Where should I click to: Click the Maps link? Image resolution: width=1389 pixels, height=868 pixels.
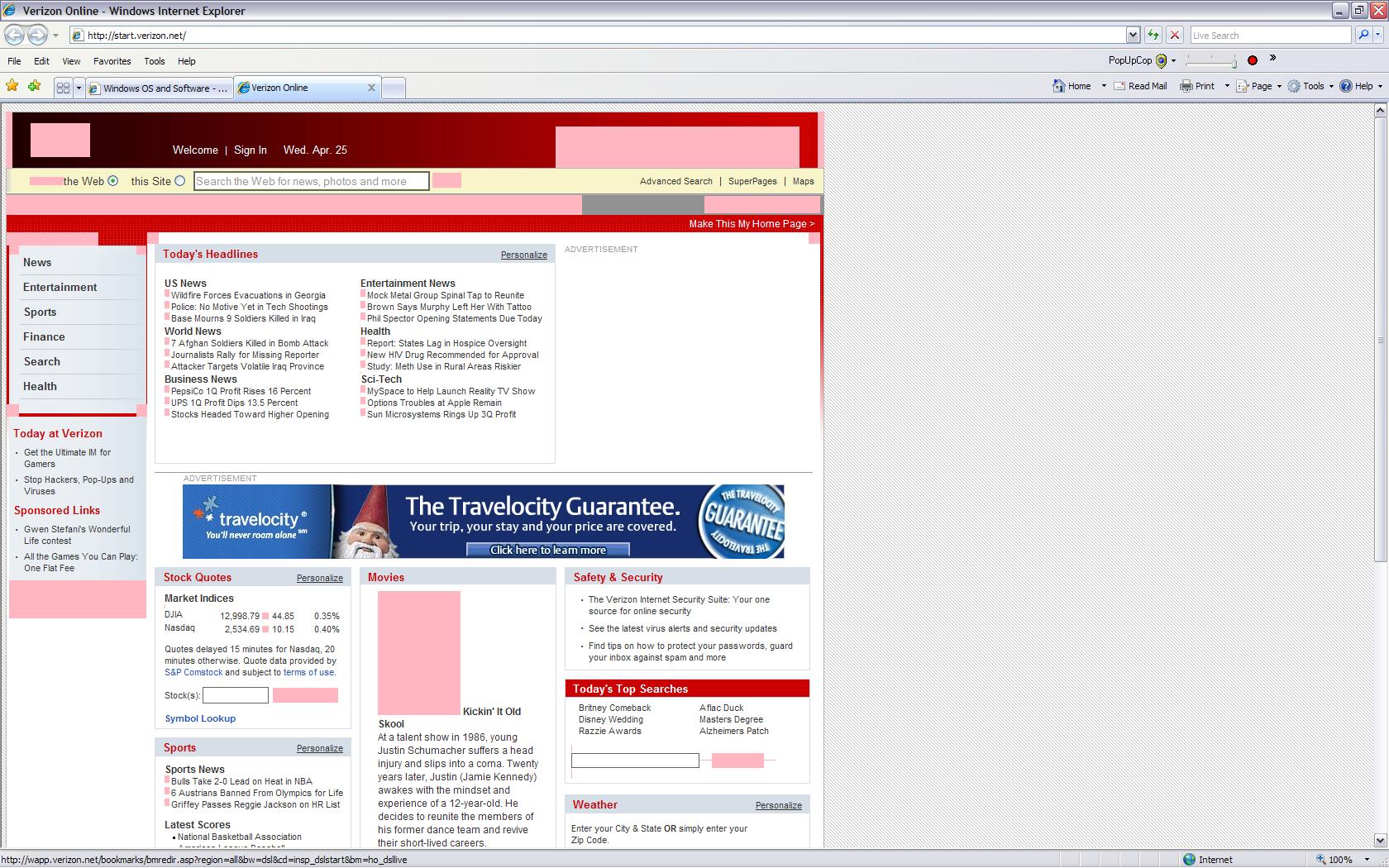pos(803,181)
